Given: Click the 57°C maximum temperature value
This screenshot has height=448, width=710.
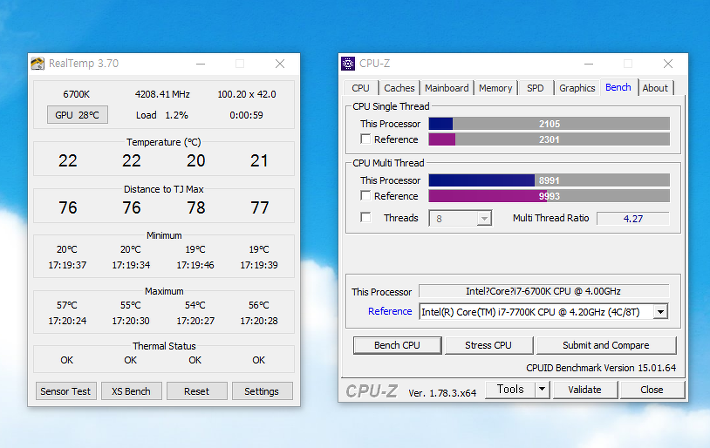Looking at the screenshot, I should pyautogui.click(x=67, y=305).
